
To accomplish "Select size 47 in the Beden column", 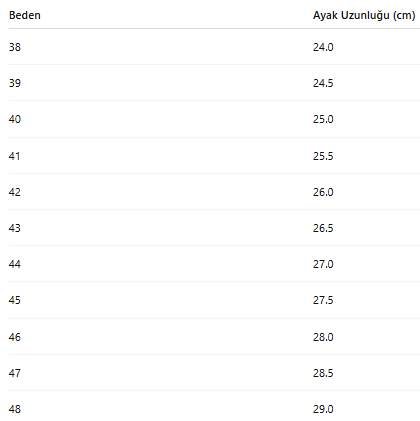I will pos(15,373).
